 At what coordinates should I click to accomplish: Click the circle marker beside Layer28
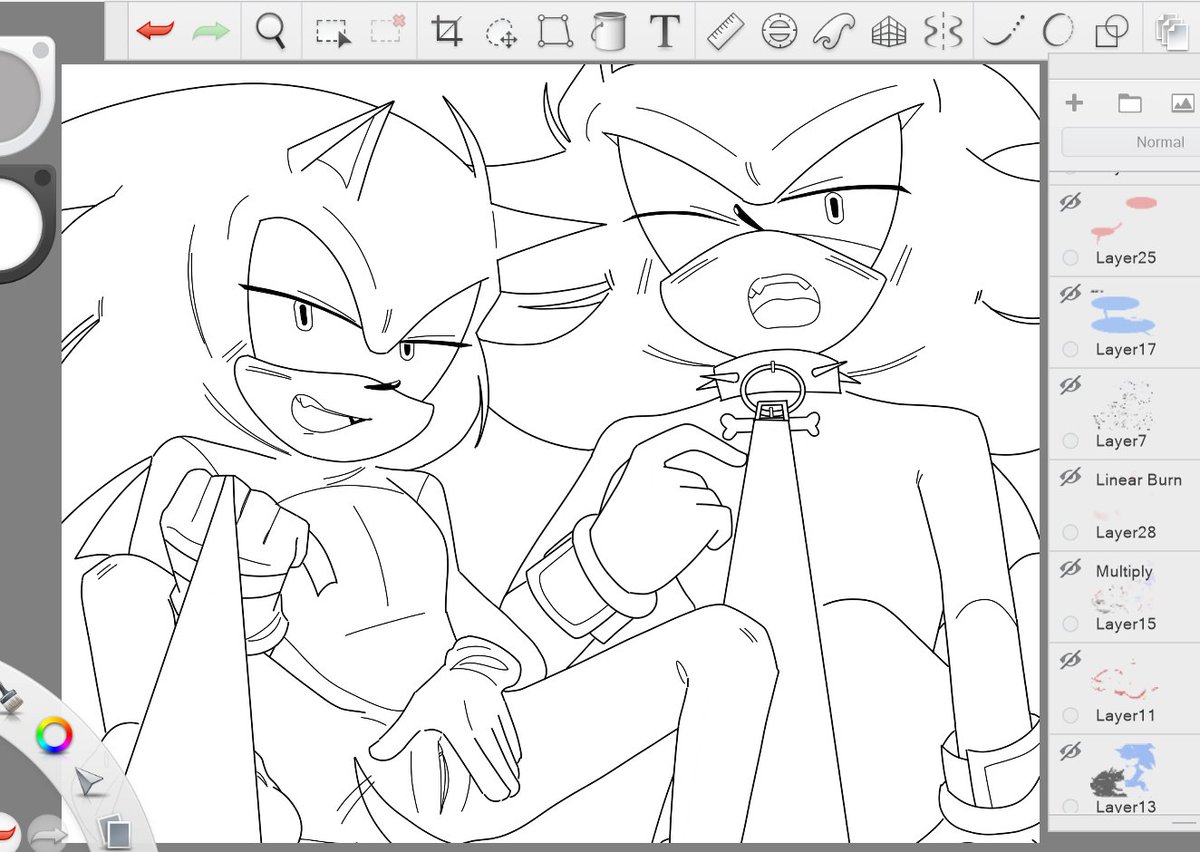(1071, 532)
